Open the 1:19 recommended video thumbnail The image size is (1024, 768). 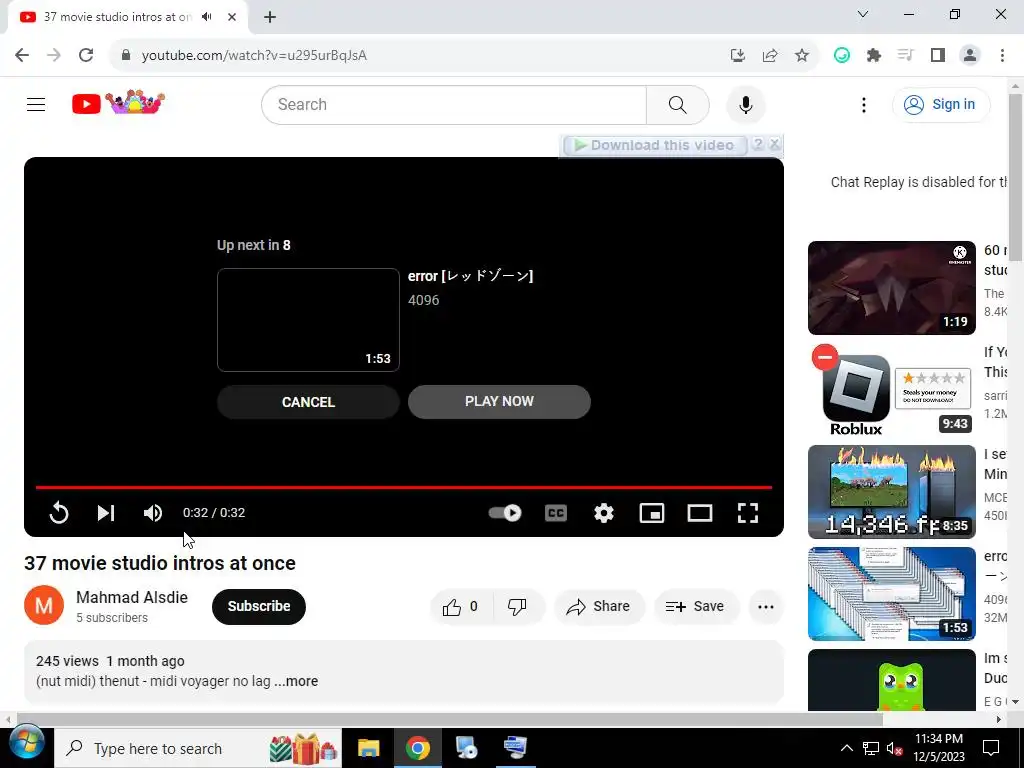pyautogui.click(x=891, y=288)
